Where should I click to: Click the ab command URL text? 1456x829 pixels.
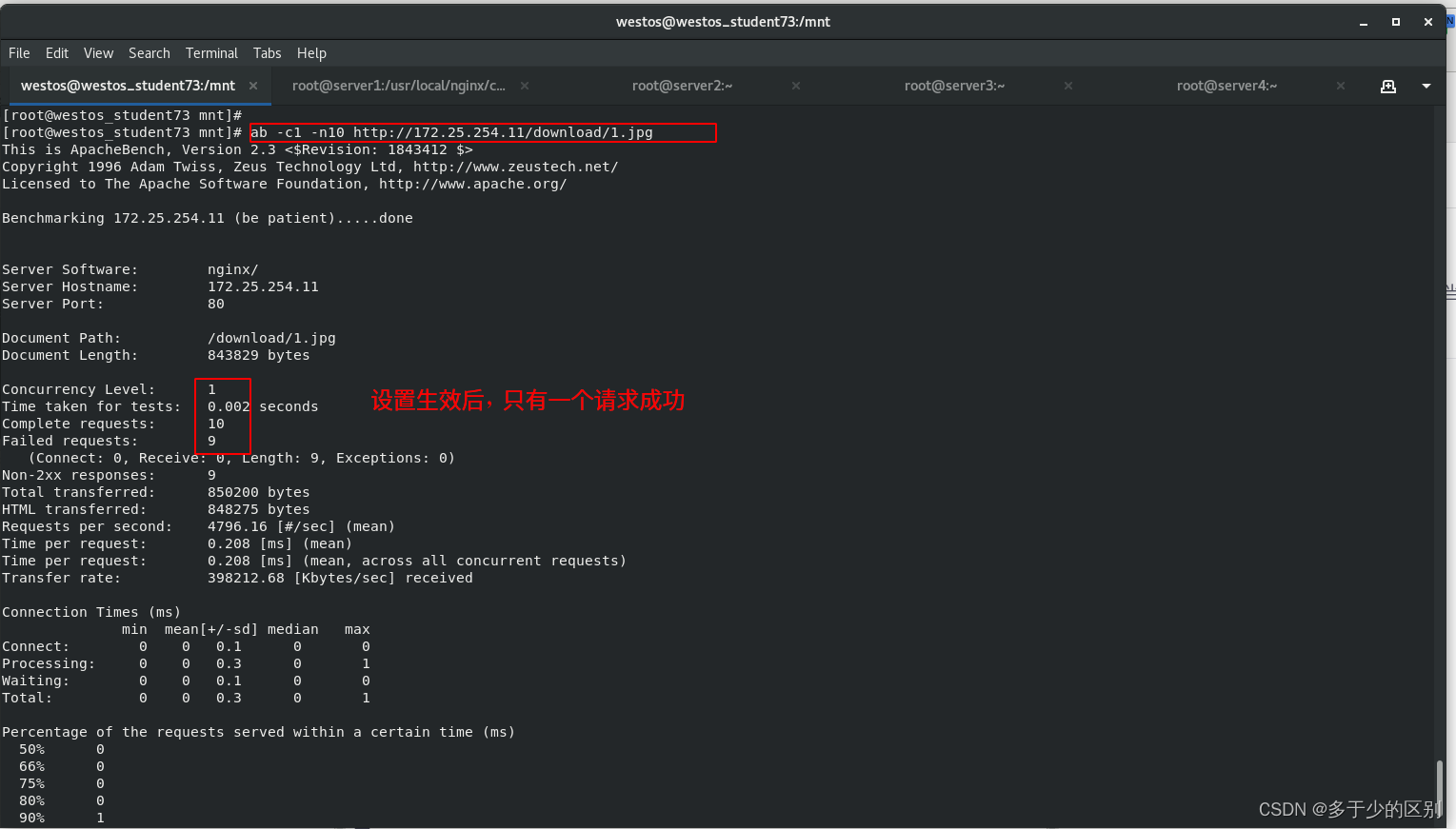click(503, 132)
